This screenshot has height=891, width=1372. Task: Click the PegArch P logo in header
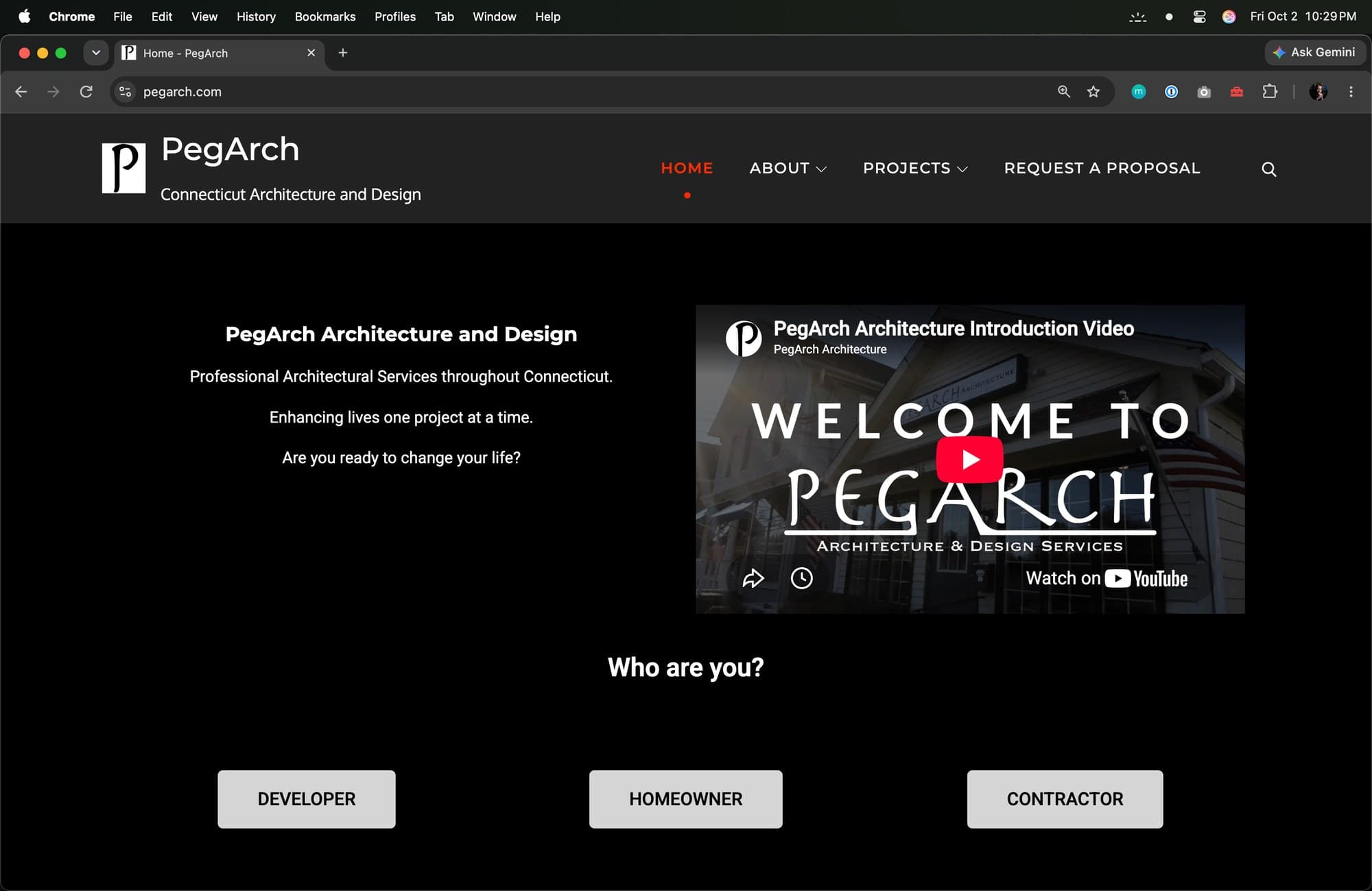click(x=123, y=168)
